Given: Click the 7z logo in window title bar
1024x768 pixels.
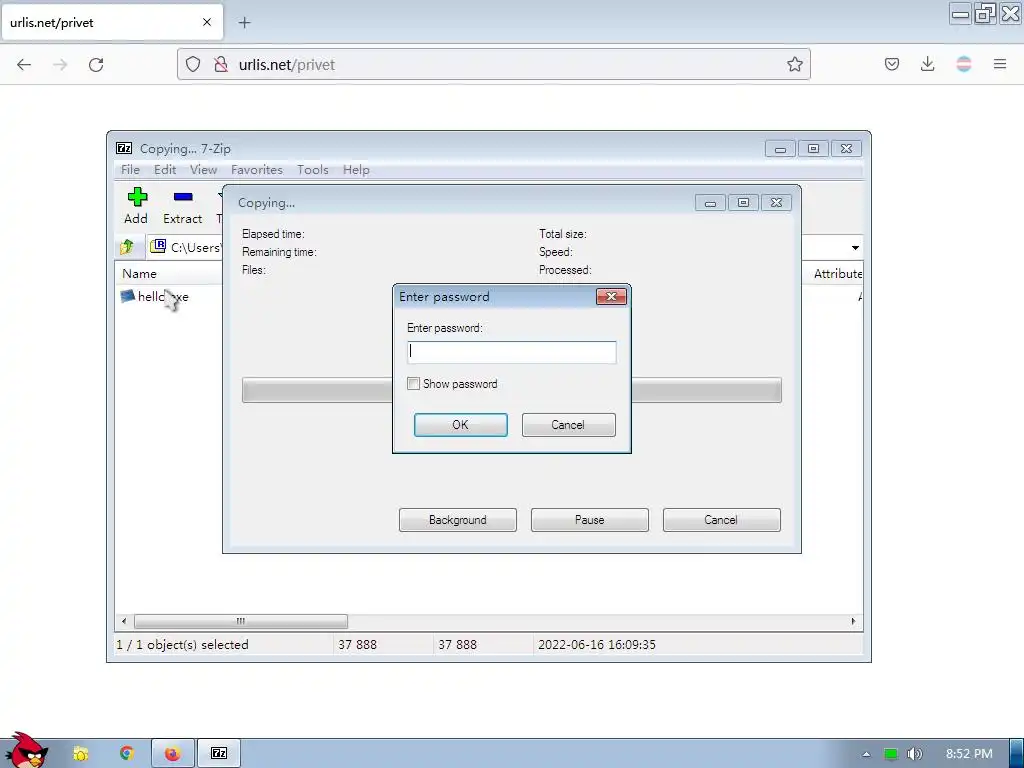Looking at the screenshot, I should click(123, 148).
